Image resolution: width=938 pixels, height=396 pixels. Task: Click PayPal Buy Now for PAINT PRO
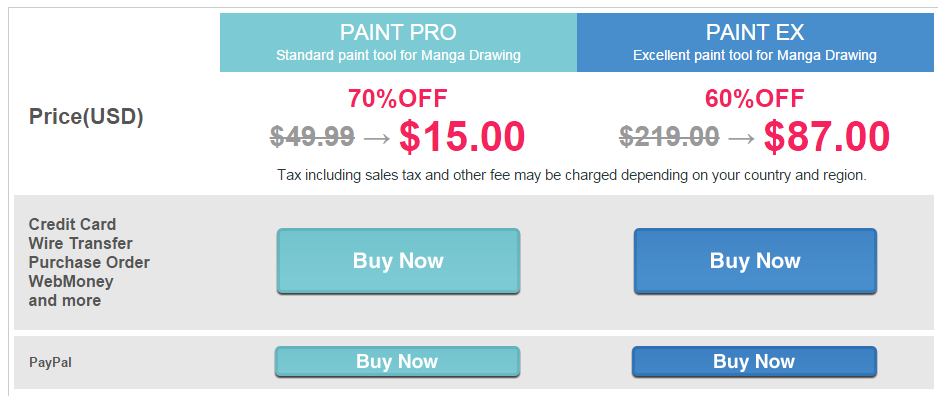(x=397, y=361)
